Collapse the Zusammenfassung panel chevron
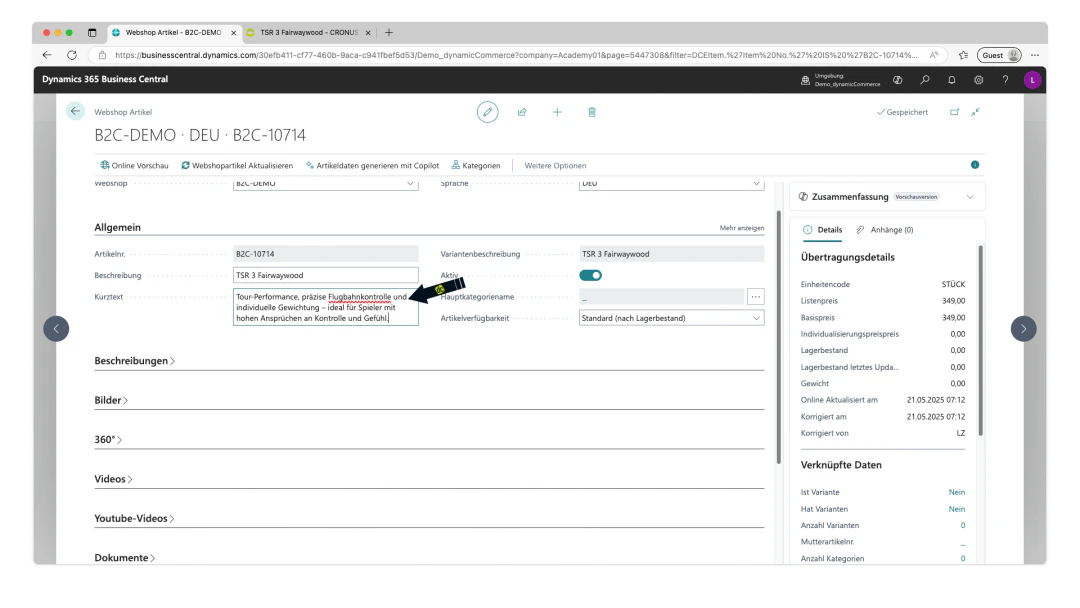Image resolution: width=1080 pixels, height=608 pixels. pos(970,197)
